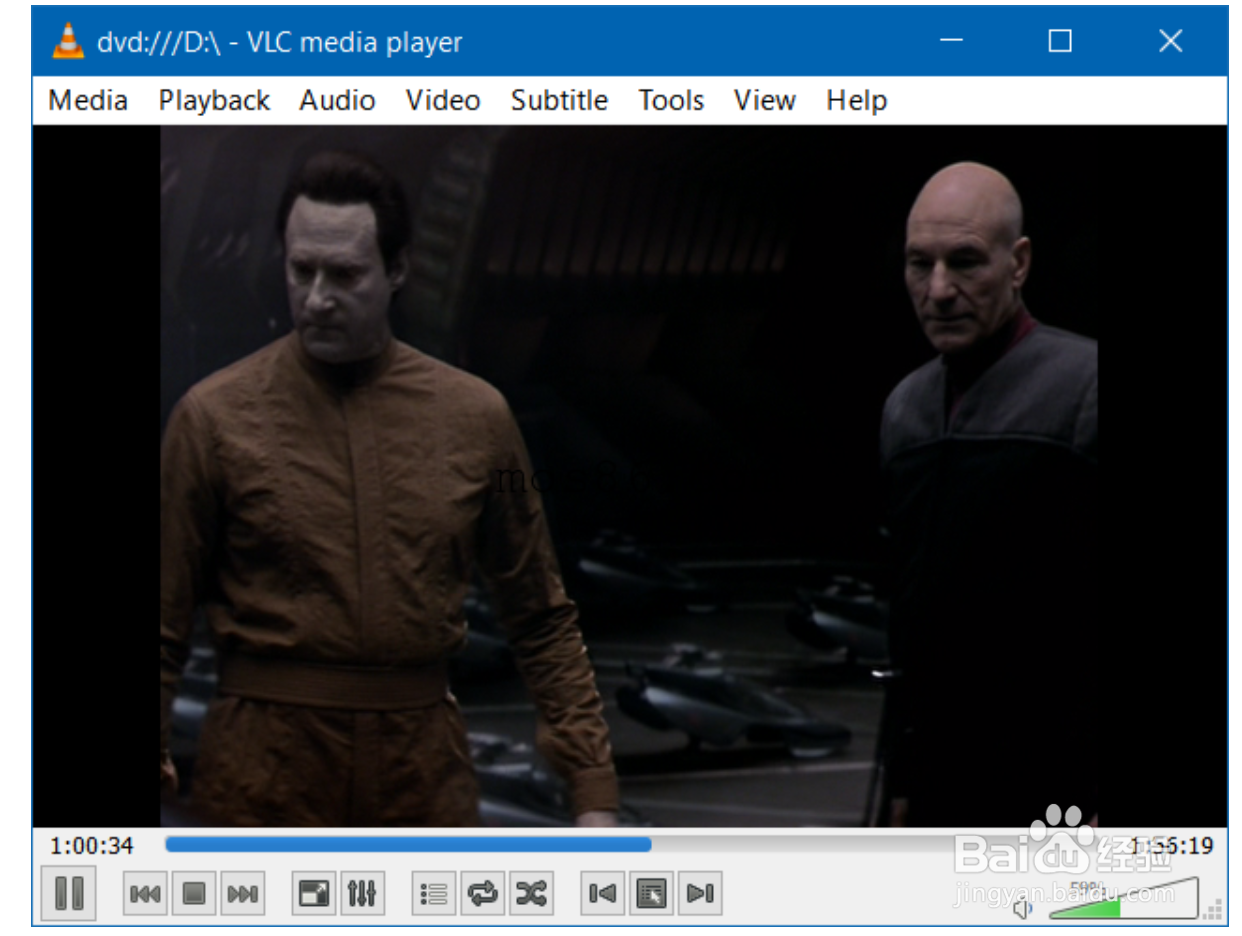Seek using the playback progress bar
This screenshot has width=1242, height=936.
(x=641, y=845)
